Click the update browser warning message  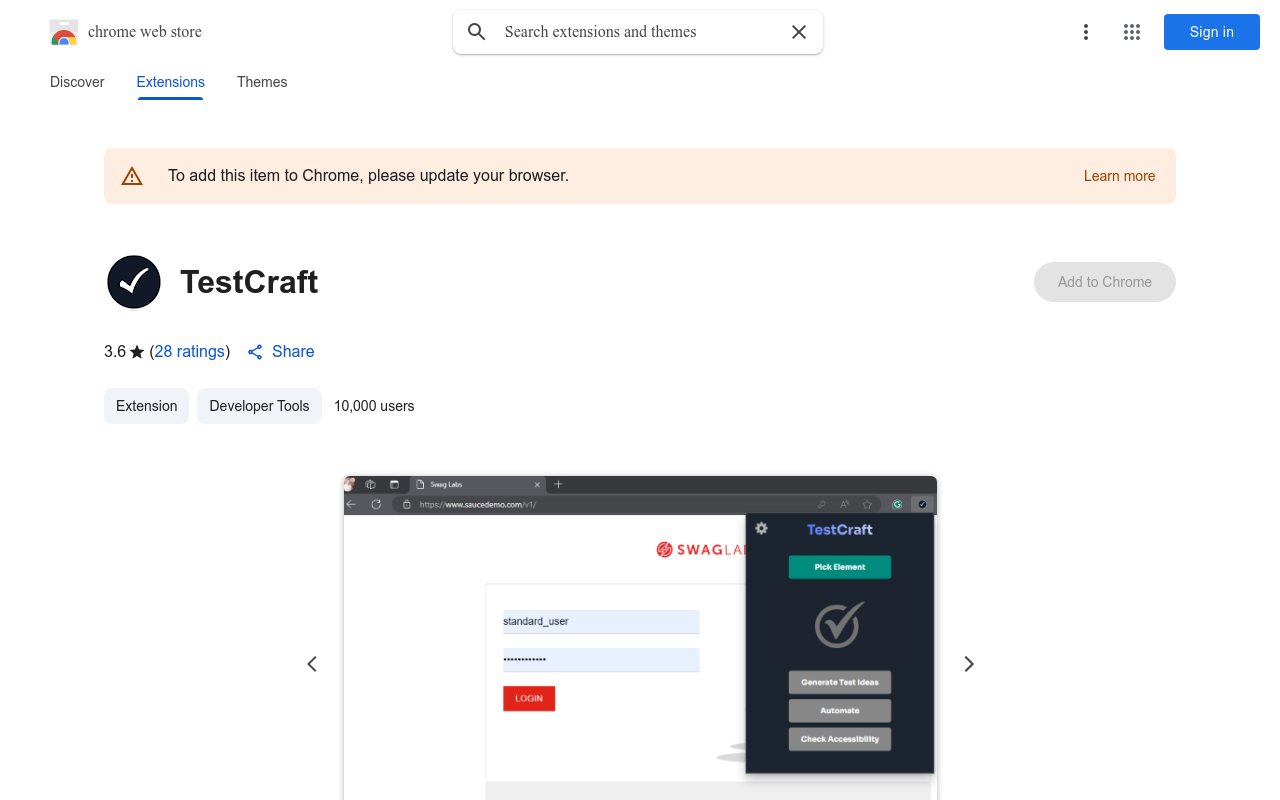click(x=368, y=176)
